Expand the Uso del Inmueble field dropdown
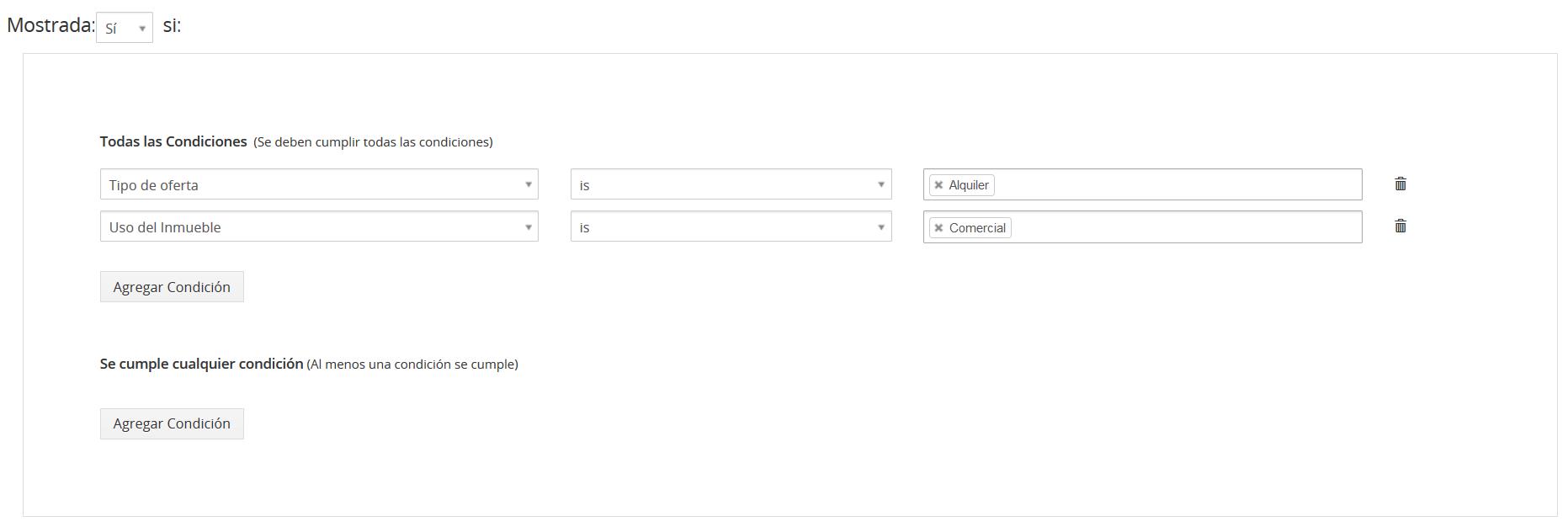 tap(319, 226)
